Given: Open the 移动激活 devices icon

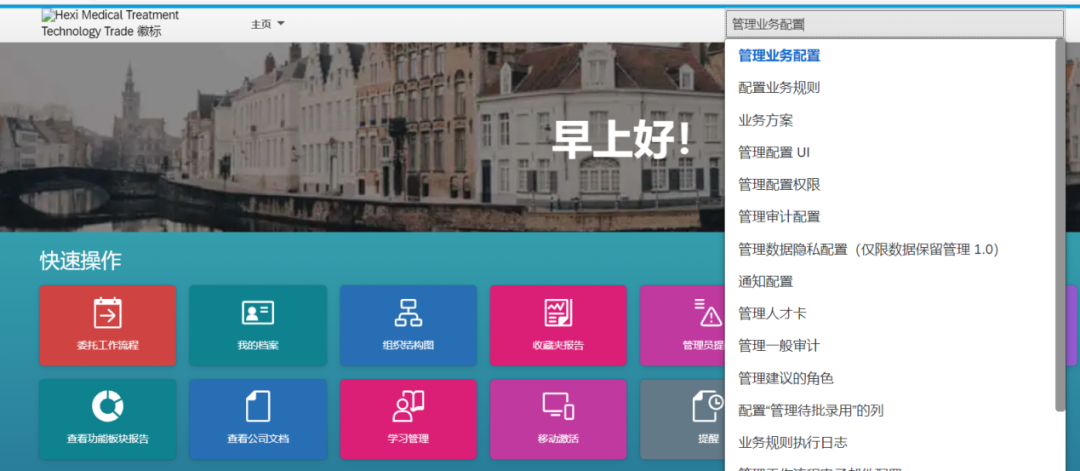Looking at the screenshot, I should [558, 406].
